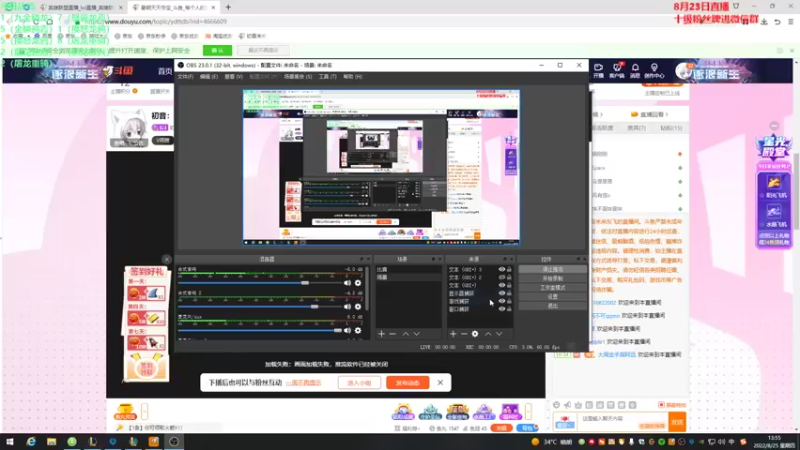This screenshot has width=800, height=450.
Task: Open the OBS View (V) menu
Action: pos(234,77)
